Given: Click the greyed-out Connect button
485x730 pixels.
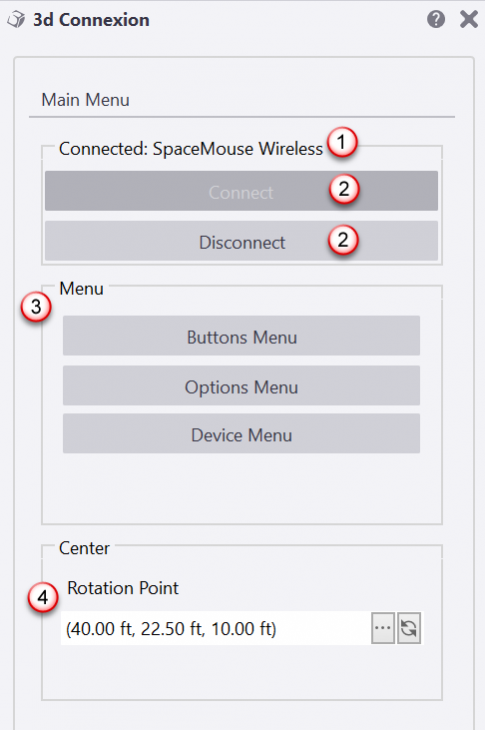Looking at the screenshot, I should [241, 191].
